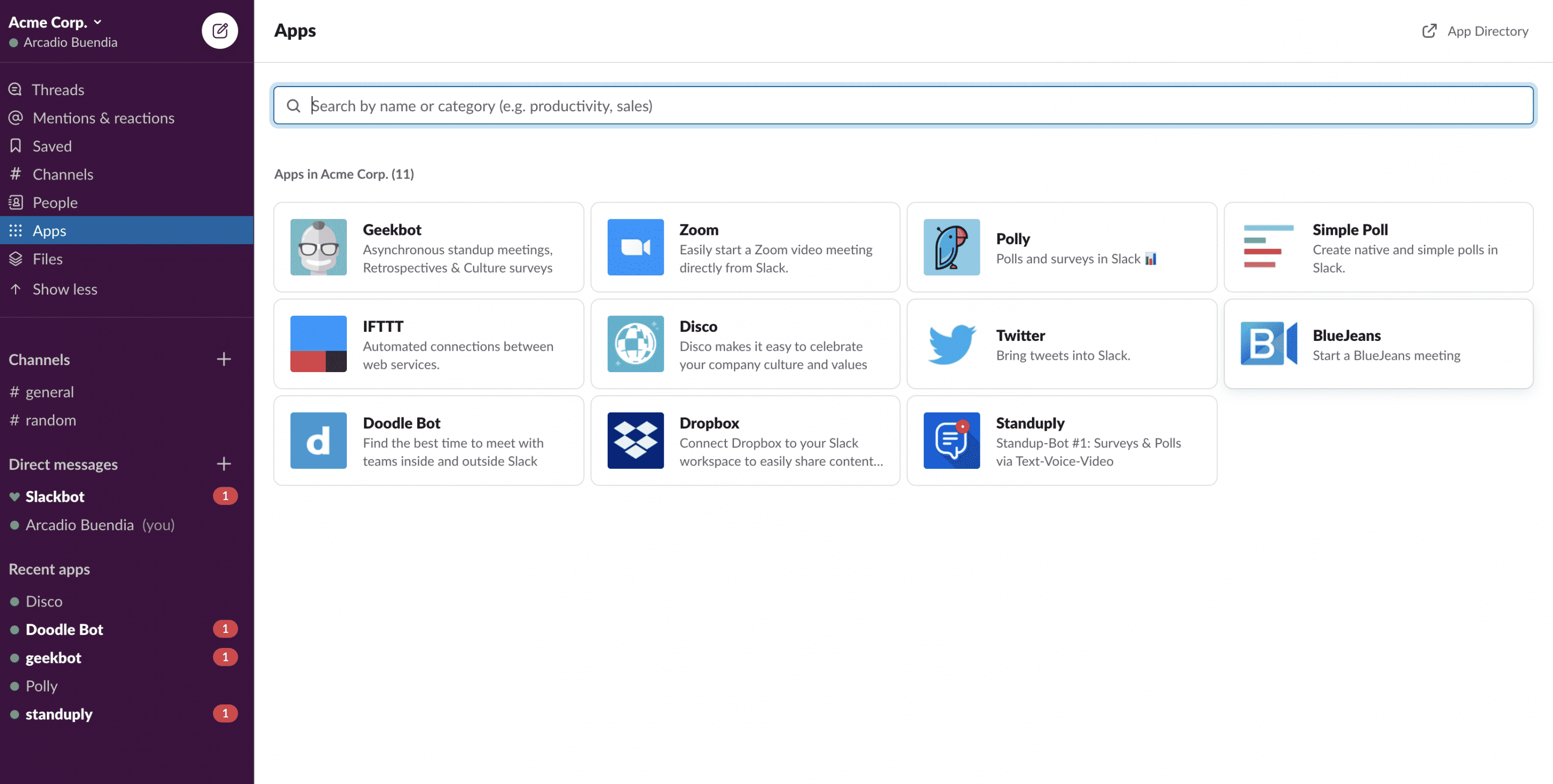Open Mentions & reactions
Viewport: 1553px width, 784px height.
(126, 118)
